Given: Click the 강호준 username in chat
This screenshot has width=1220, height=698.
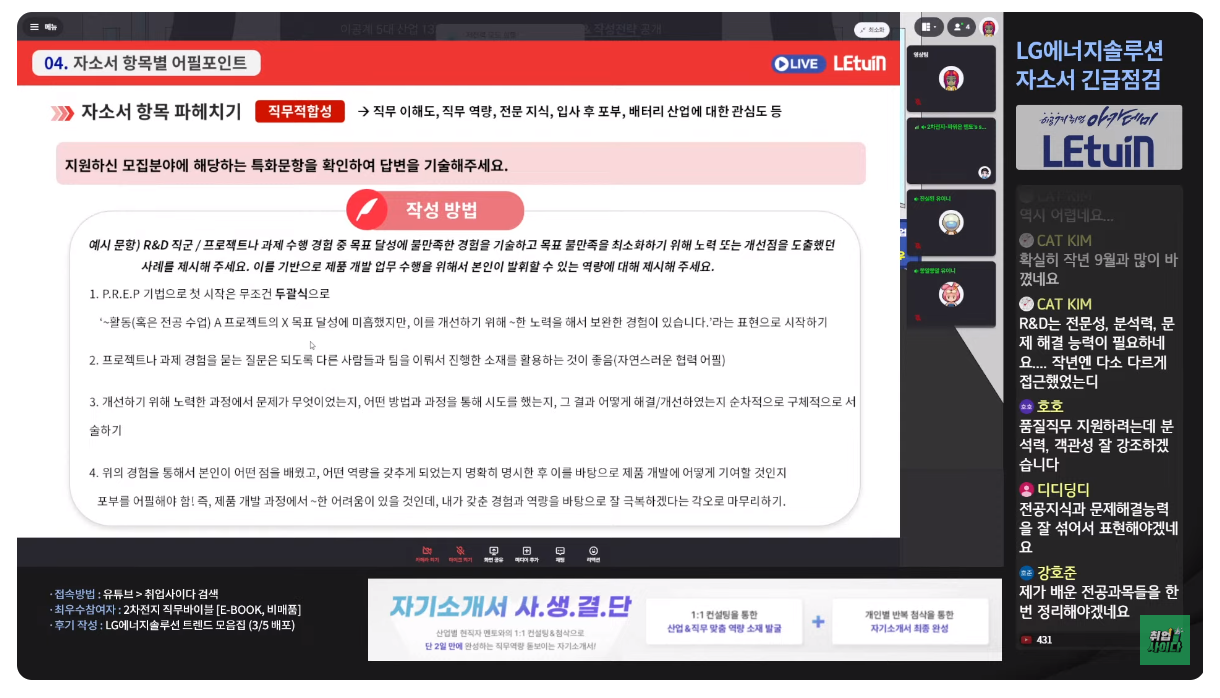Looking at the screenshot, I should click(x=1057, y=573).
